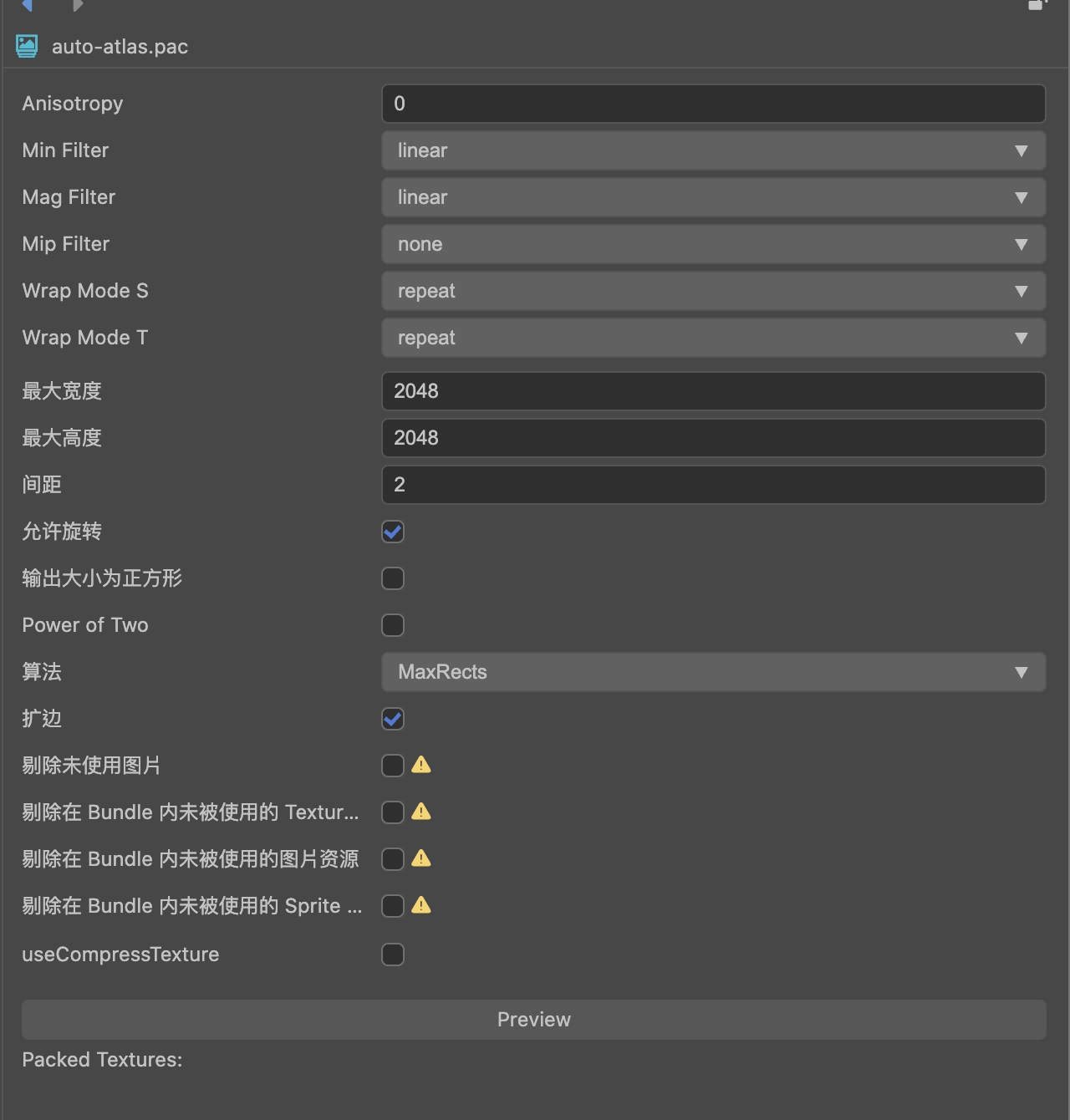
Task: Check the 输出大小为正方形 checkbox
Action: (393, 578)
